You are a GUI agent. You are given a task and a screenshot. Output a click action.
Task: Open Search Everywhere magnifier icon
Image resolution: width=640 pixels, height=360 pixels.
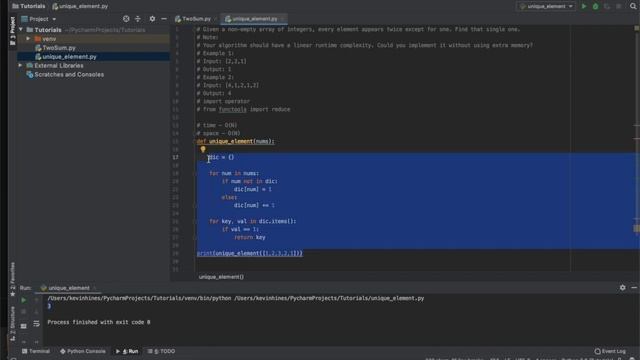tap(633, 6)
